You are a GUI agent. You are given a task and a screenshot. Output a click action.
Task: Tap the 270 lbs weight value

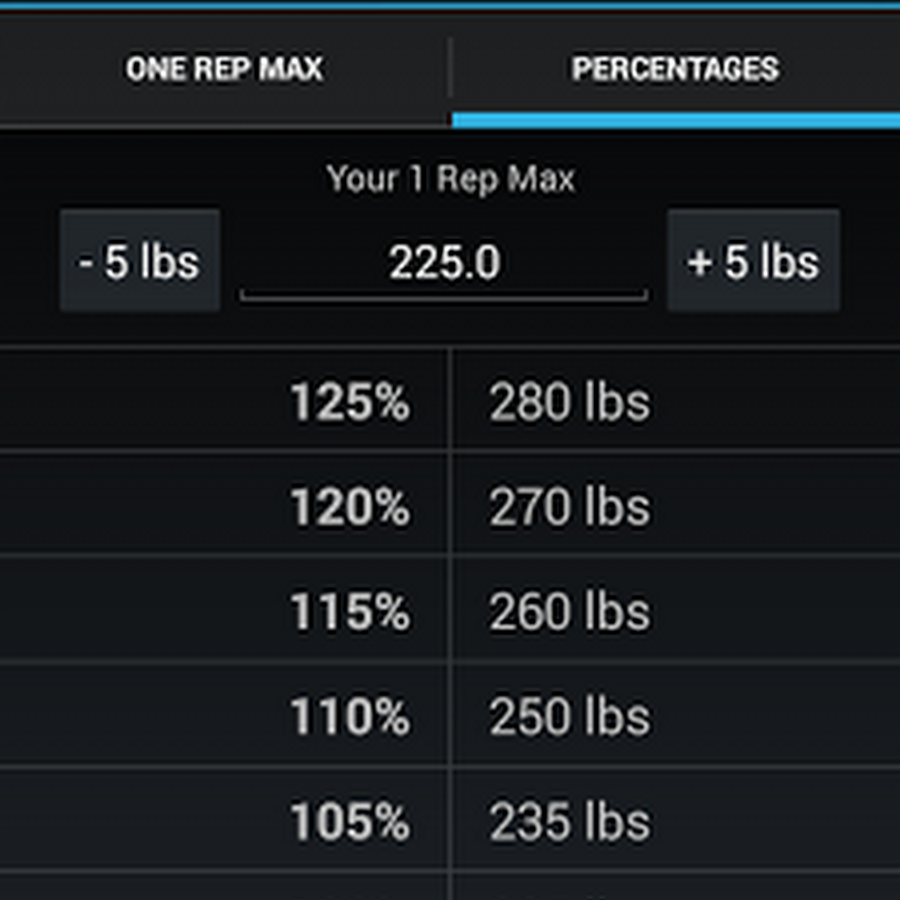[x=569, y=507]
